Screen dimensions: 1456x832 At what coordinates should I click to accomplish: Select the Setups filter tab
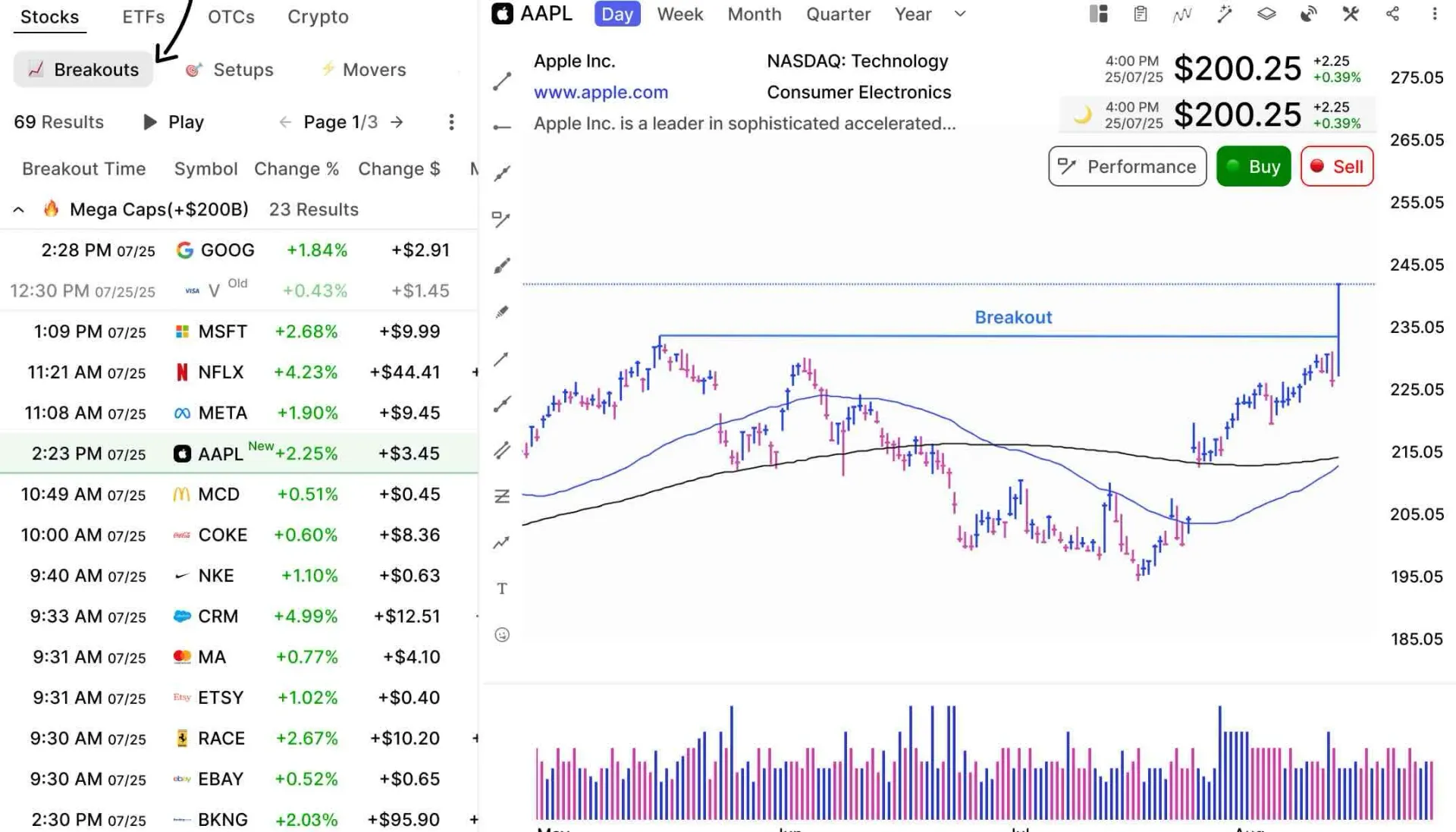pos(229,70)
